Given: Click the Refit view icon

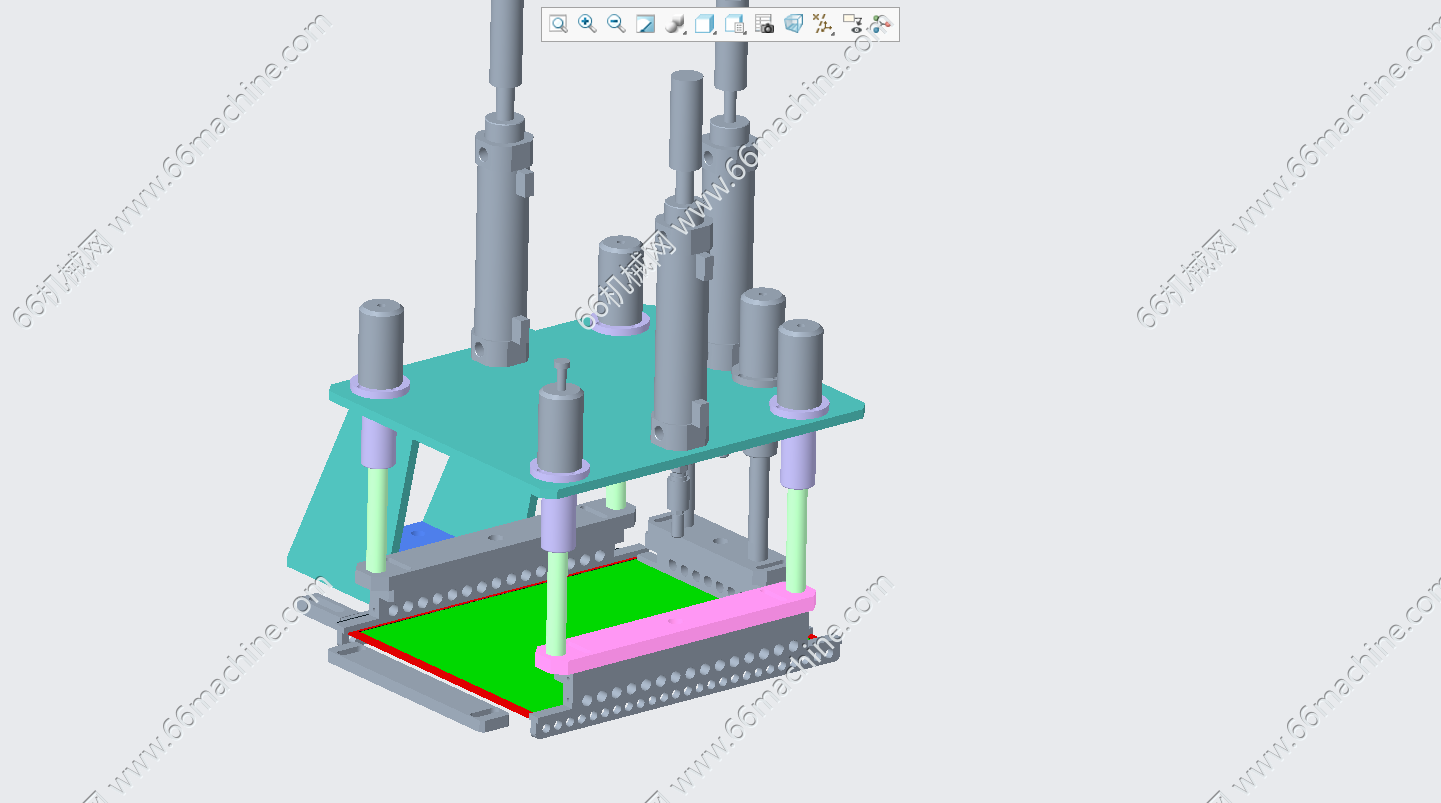Looking at the screenshot, I should pyautogui.click(x=558, y=24).
